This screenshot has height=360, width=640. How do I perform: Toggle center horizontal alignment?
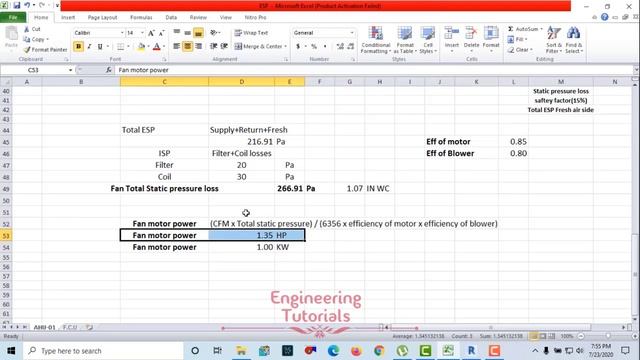(187, 47)
